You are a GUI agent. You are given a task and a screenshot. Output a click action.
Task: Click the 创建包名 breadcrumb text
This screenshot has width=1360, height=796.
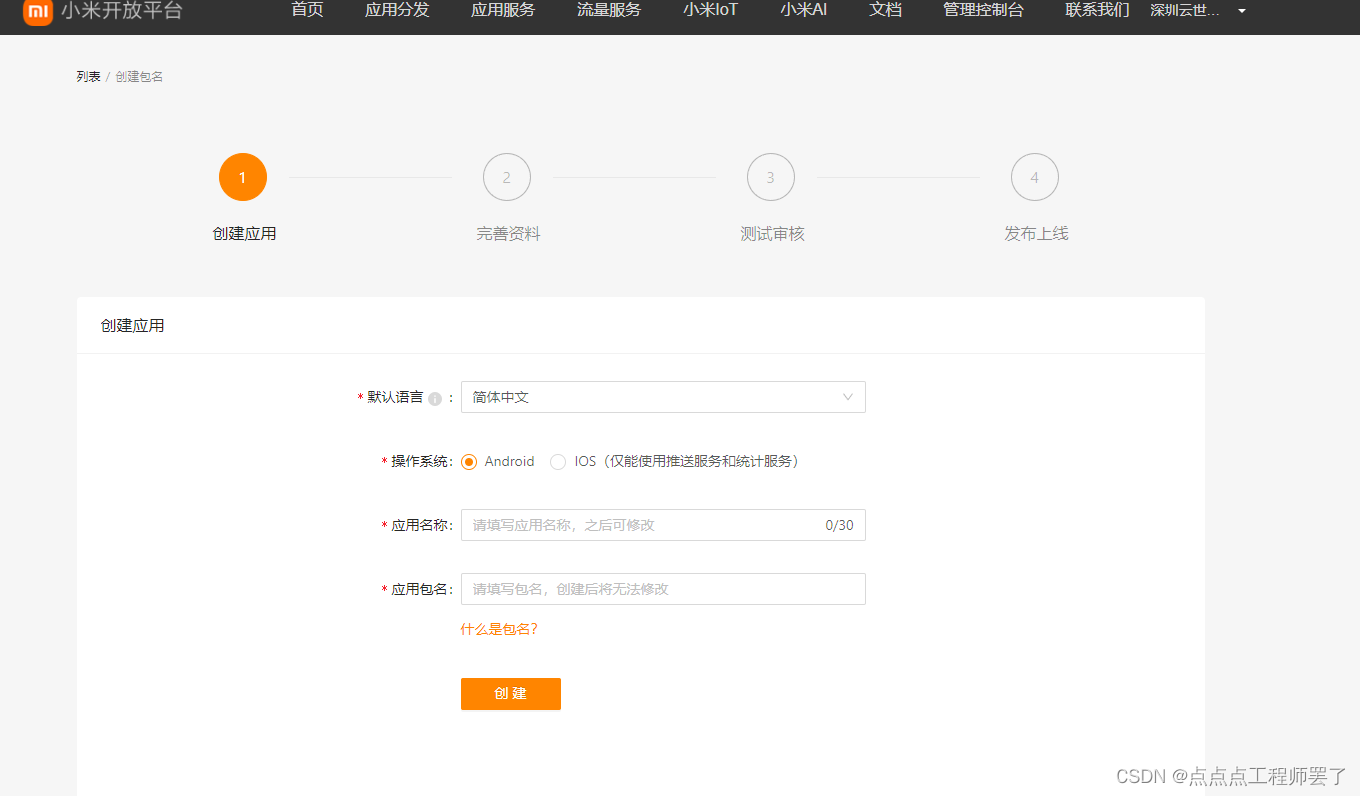[139, 77]
